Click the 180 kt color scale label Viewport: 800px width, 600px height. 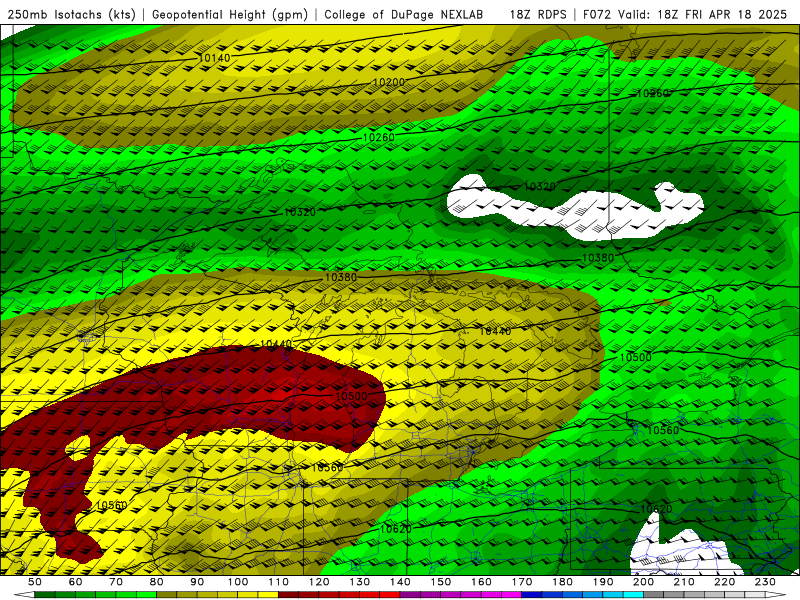562,582
